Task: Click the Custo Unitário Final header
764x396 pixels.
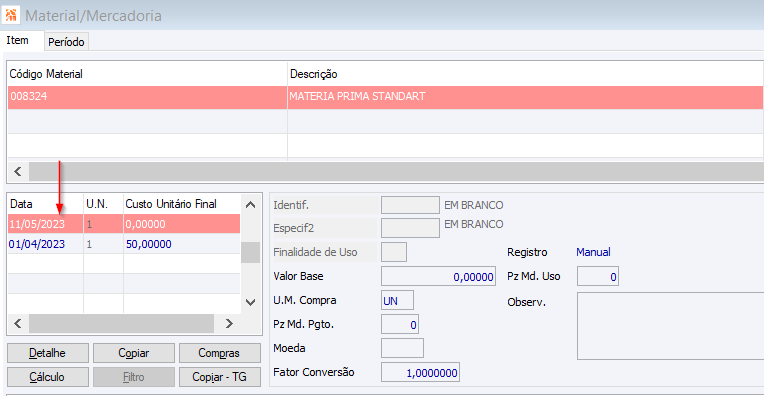Action: pos(182,204)
